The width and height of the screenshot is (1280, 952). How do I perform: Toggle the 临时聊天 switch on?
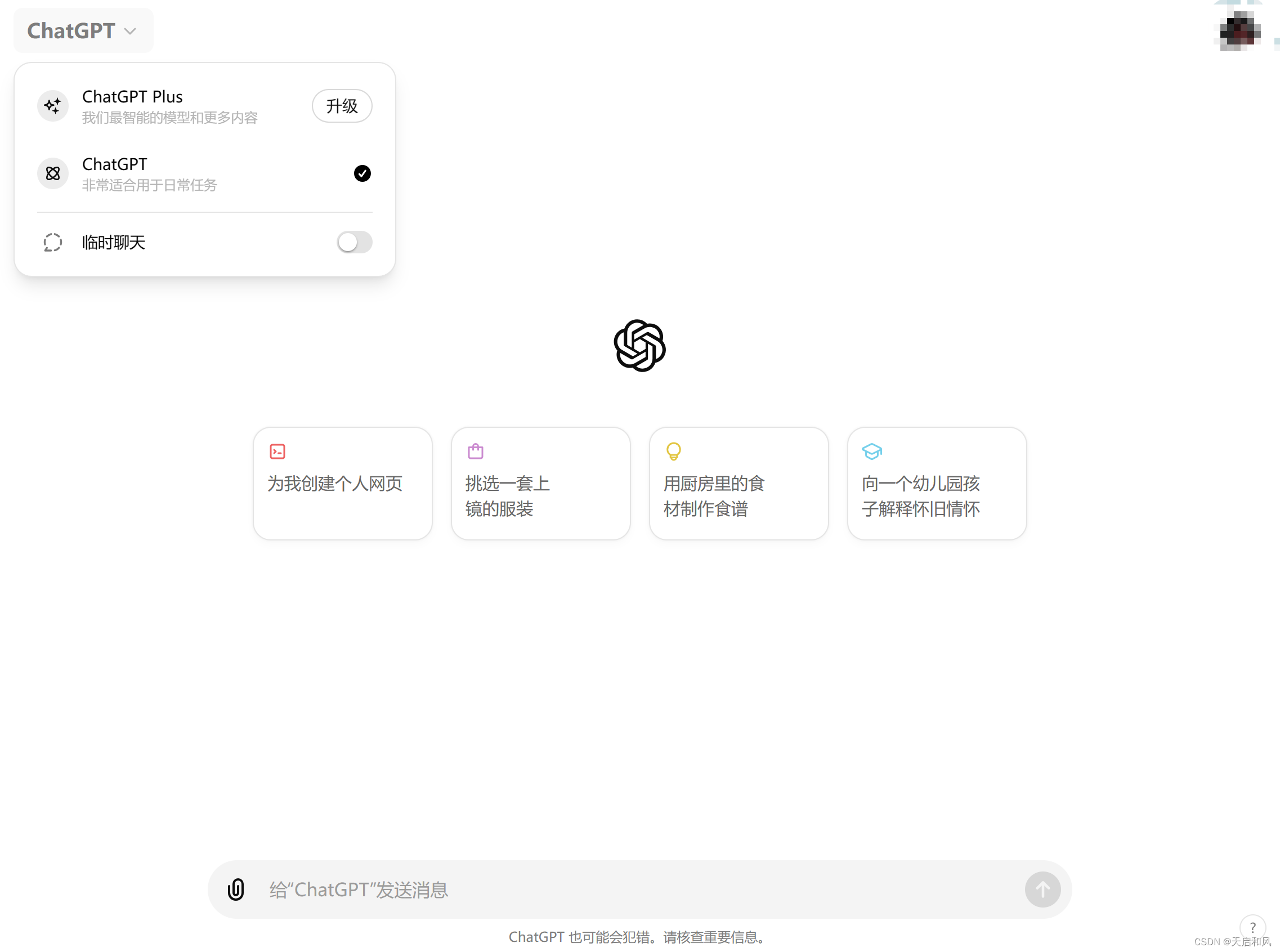point(354,243)
